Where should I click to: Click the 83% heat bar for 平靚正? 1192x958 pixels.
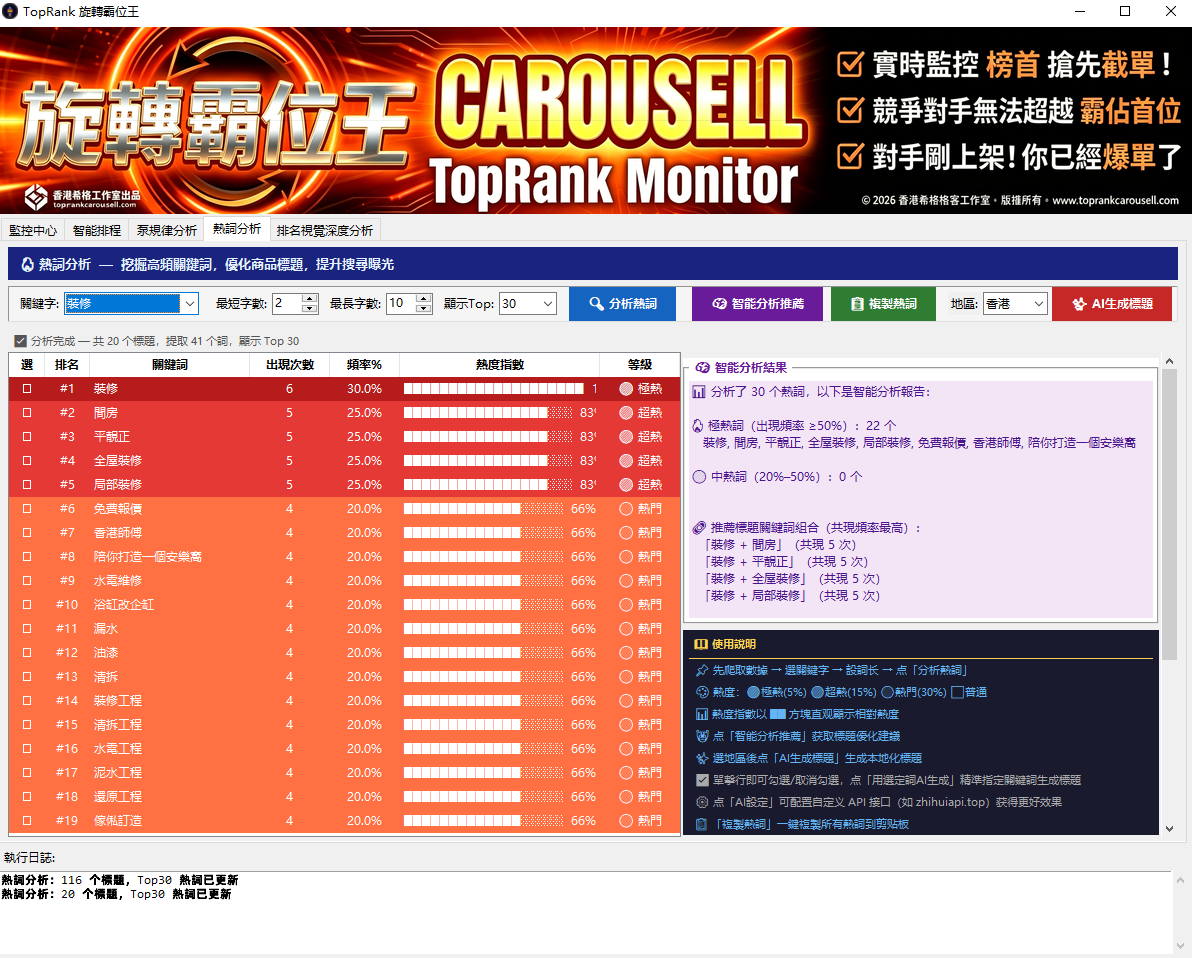click(488, 436)
